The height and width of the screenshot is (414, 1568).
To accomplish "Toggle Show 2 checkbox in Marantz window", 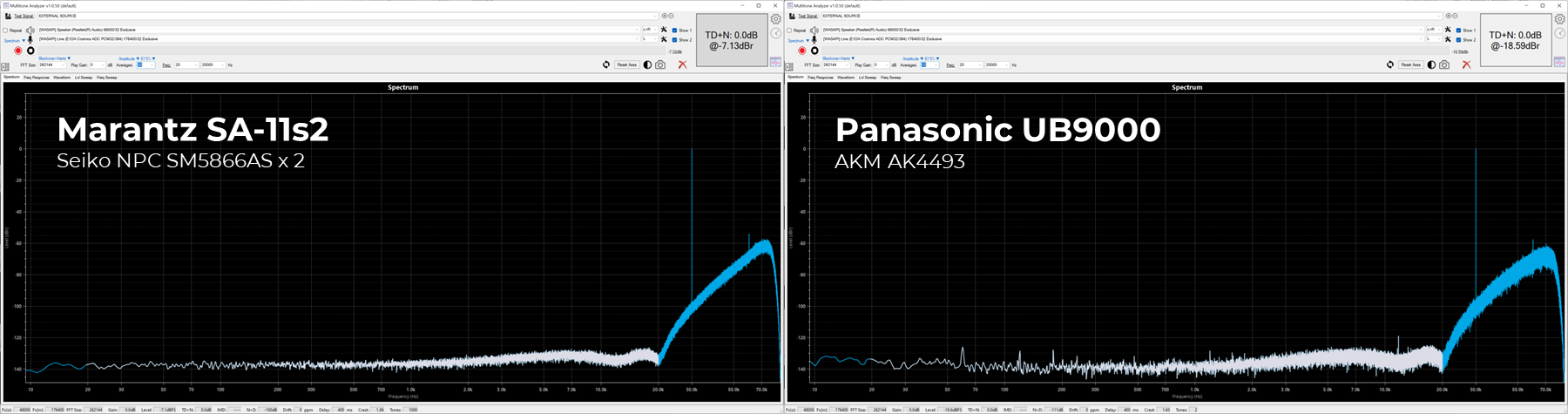I will pyautogui.click(x=674, y=40).
